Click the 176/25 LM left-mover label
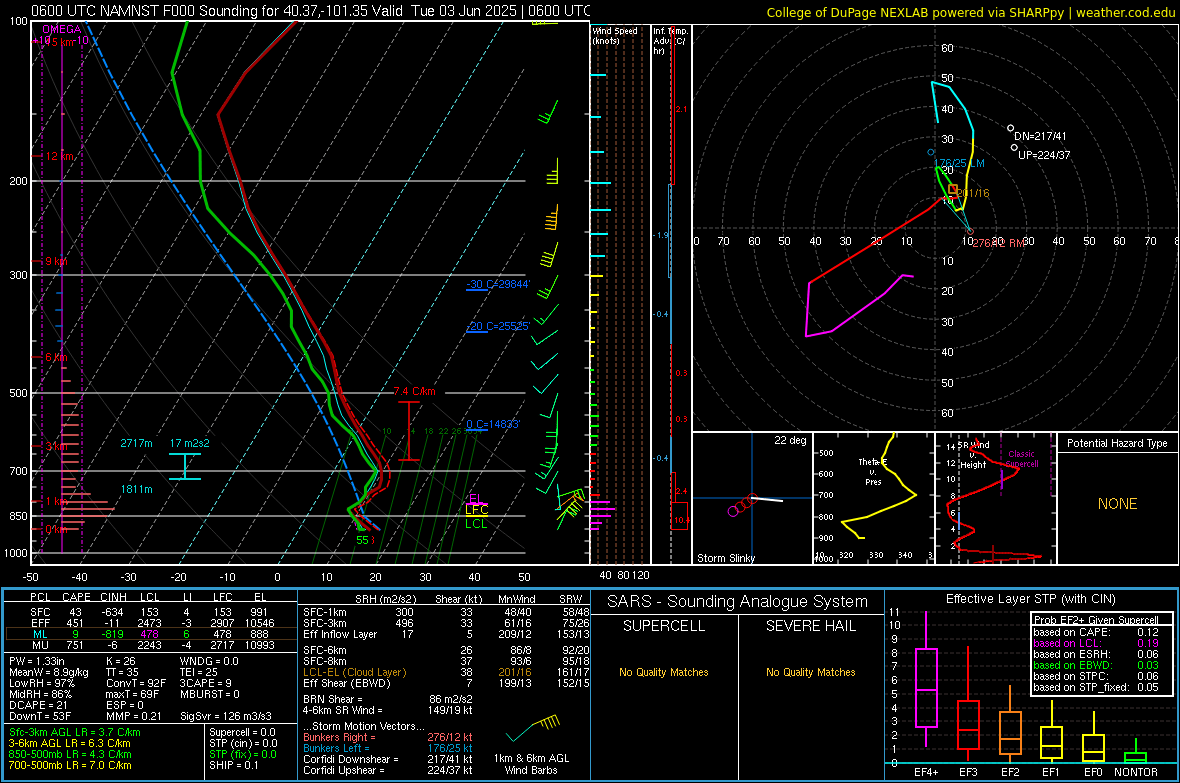Viewport: 1180px width, 783px height. (x=959, y=163)
